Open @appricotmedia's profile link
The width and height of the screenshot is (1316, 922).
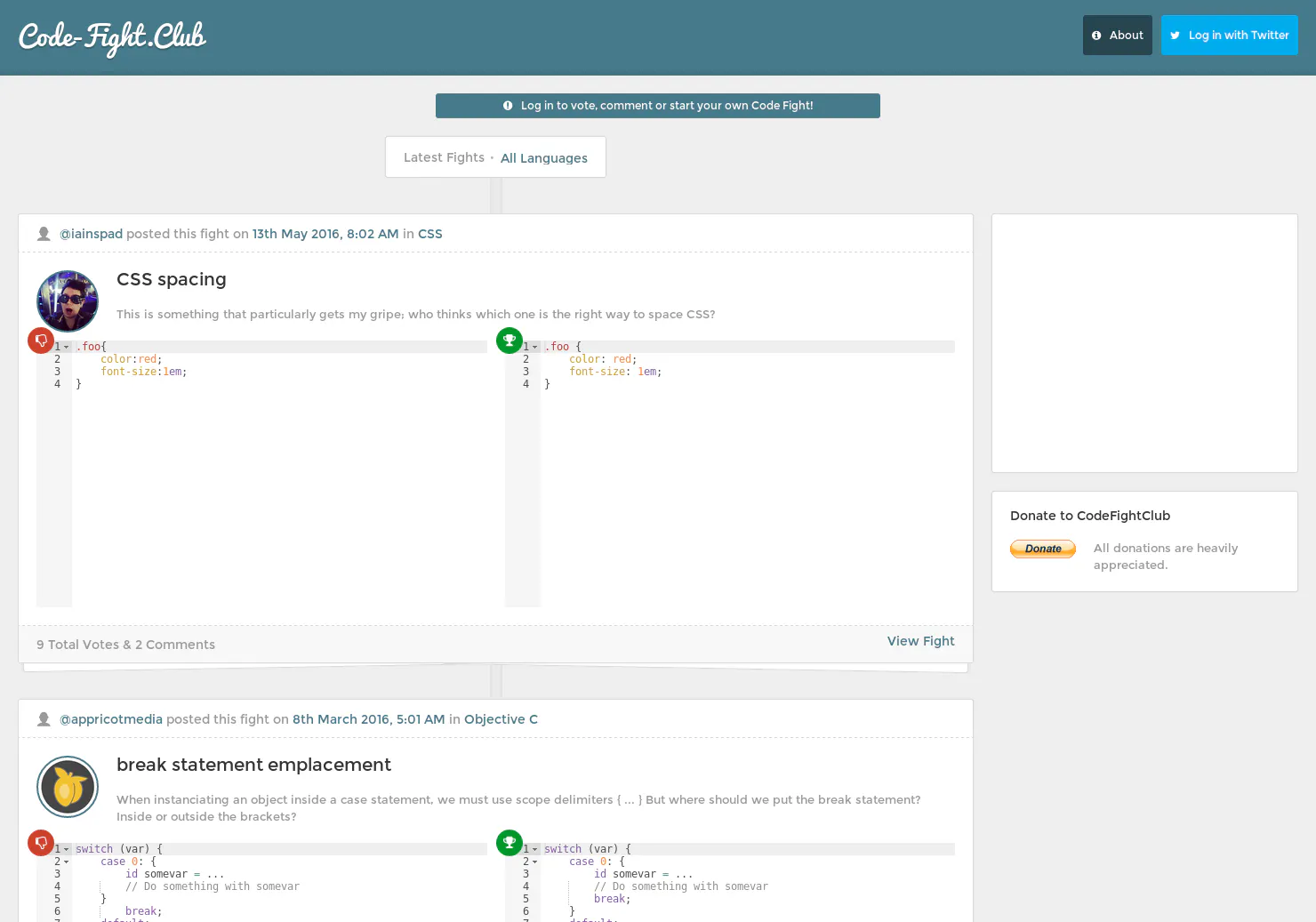tap(111, 719)
